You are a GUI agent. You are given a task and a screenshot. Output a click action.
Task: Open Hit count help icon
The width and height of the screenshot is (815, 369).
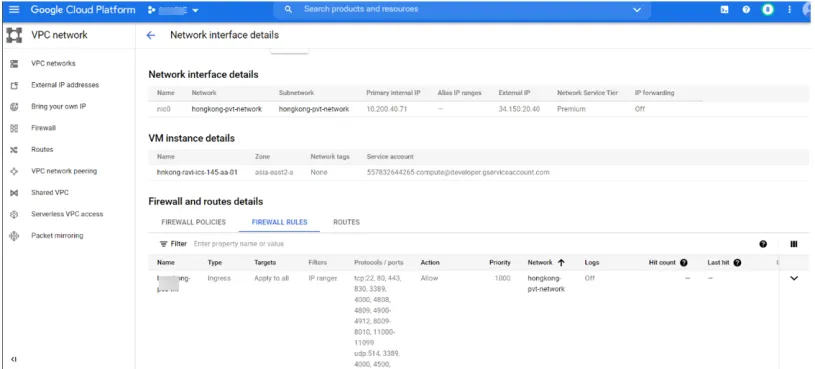[x=683, y=262]
